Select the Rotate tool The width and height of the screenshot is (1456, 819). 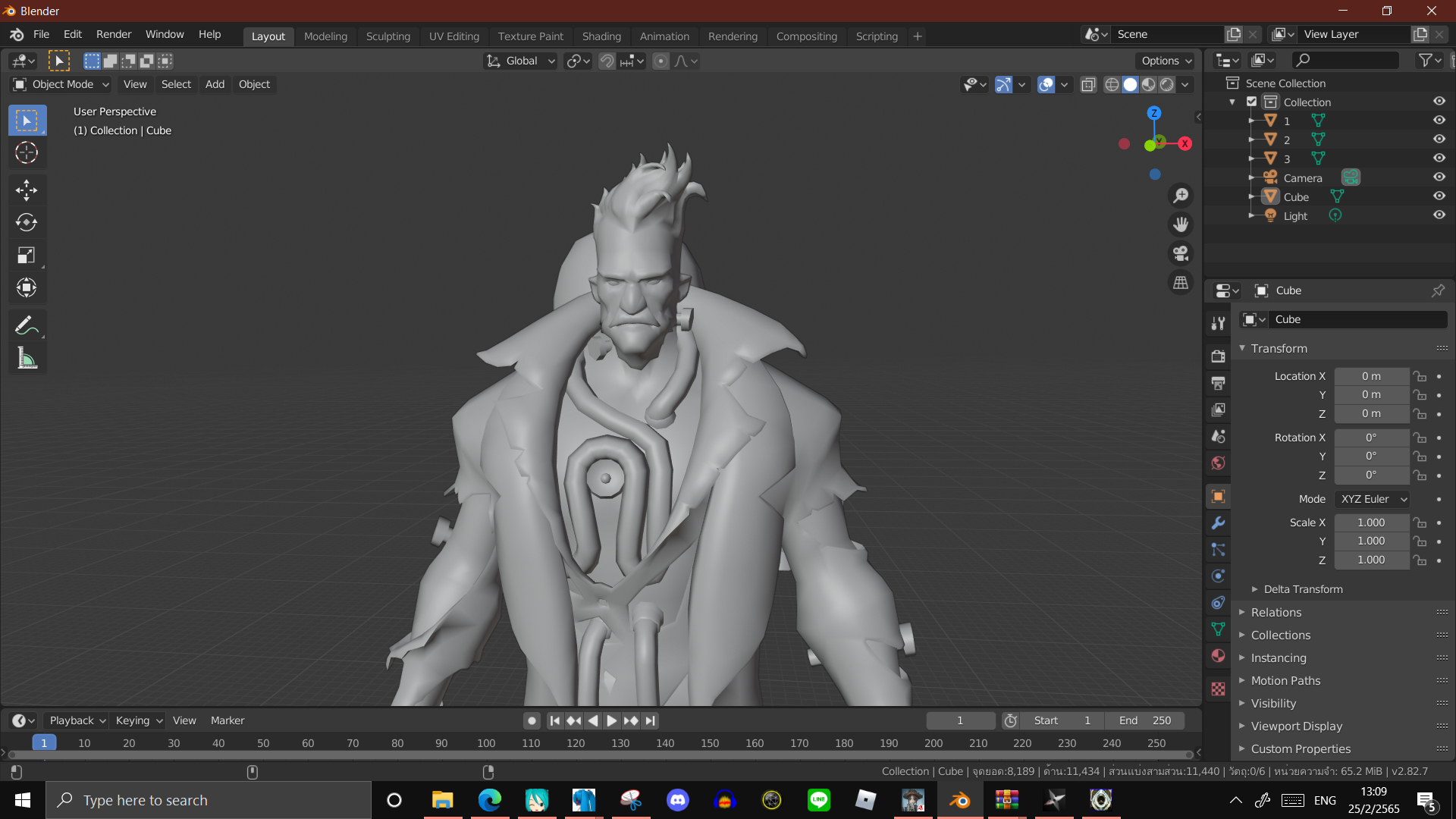pyautogui.click(x=27, y=222)
